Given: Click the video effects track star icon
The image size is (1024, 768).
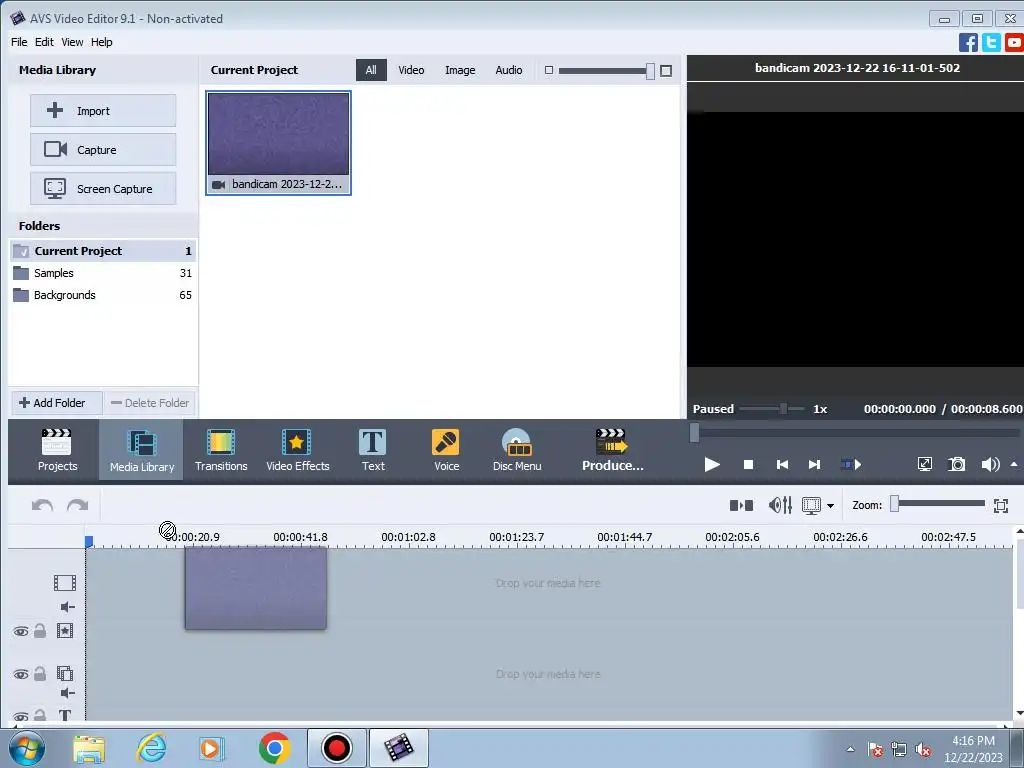Looking at the screenshot, I should pyautogui.click(x=65, y=630).
